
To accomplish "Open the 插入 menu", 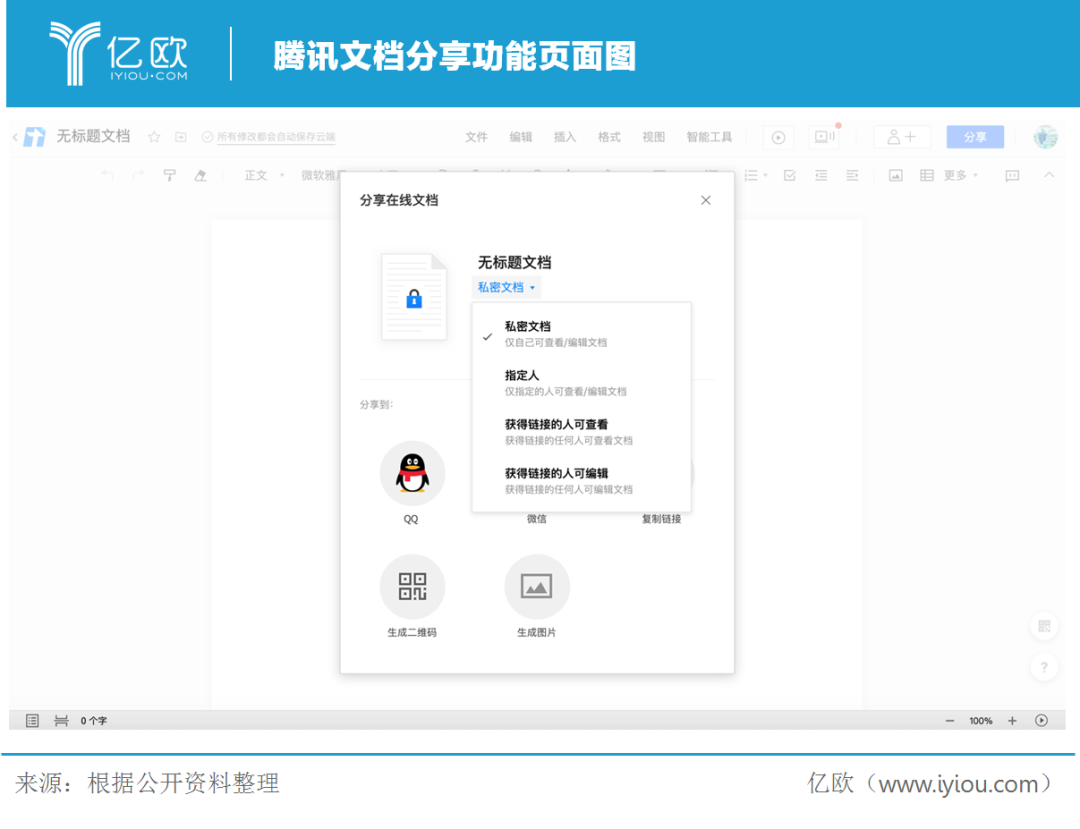I will point(565,137).
